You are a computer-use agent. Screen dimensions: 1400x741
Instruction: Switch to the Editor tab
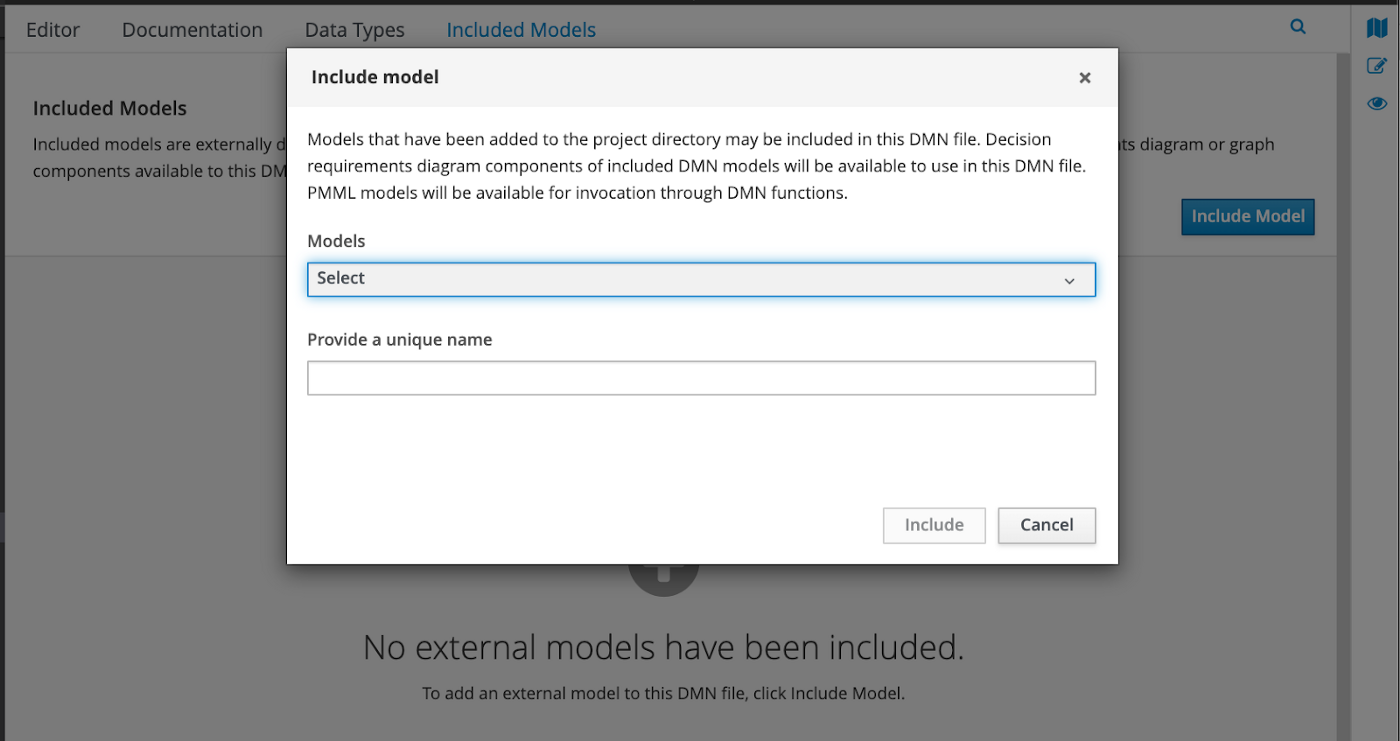pyautogui.click(x=53, y=30)
